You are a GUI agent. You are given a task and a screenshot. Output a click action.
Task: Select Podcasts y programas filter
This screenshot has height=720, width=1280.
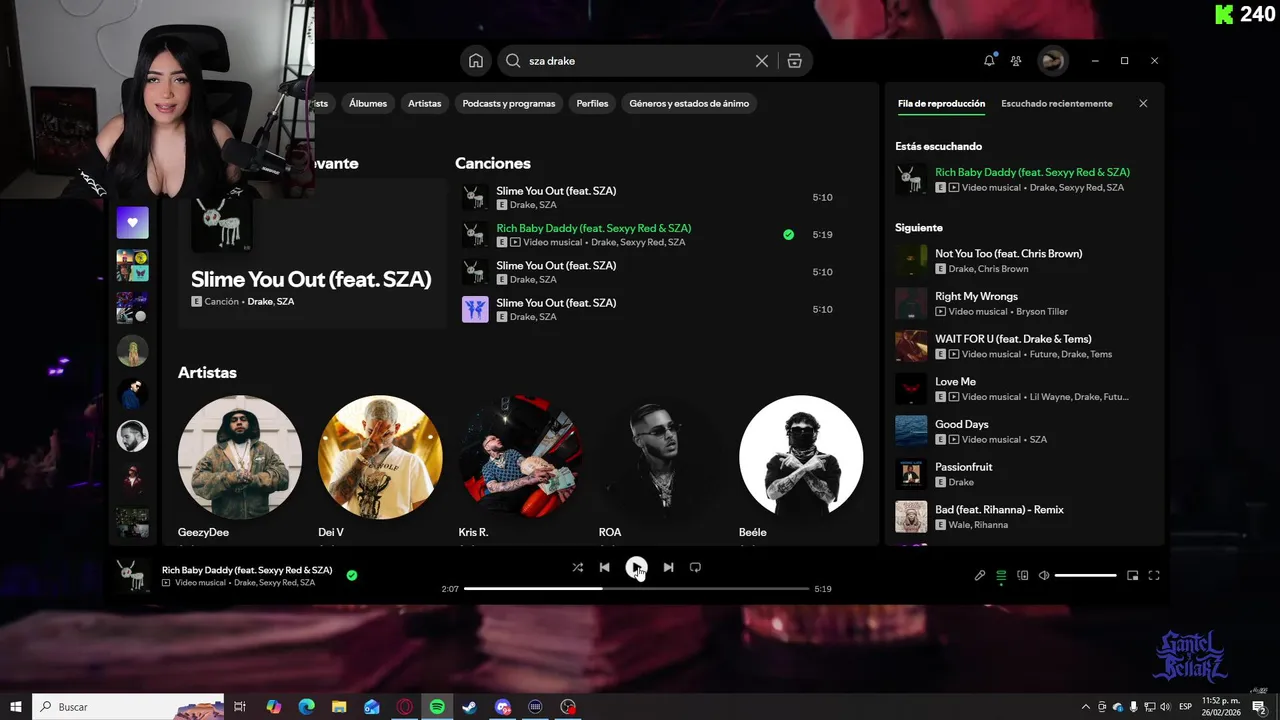(509, 103)
